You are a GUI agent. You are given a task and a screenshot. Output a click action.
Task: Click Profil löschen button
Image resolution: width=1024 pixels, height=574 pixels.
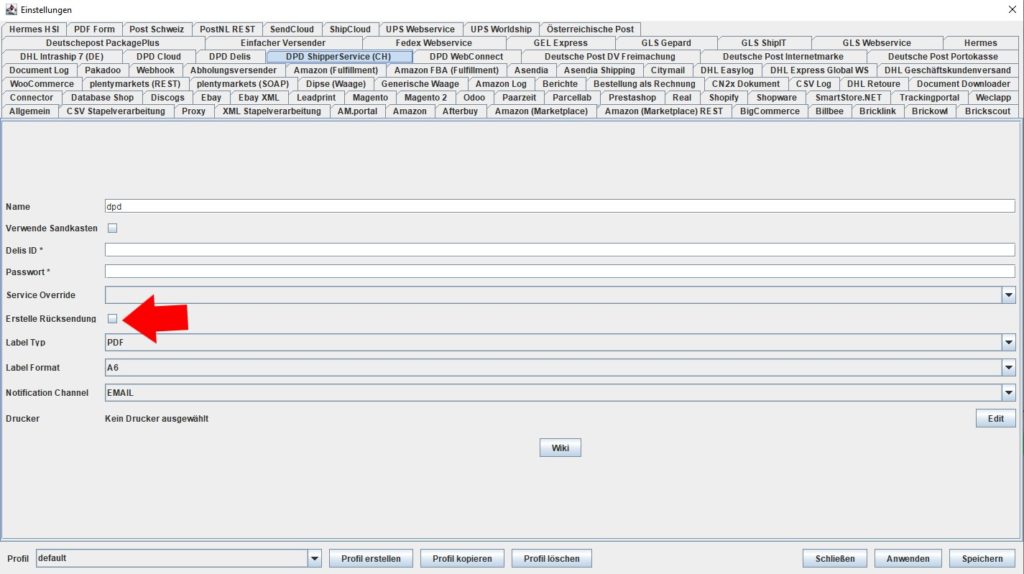click(x=552, y=558)
